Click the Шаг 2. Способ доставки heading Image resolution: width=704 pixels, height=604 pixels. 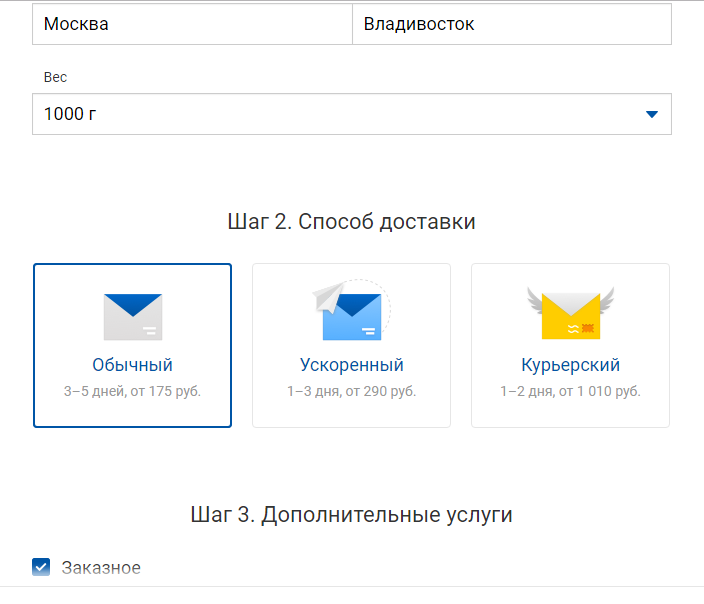point(351,221)
